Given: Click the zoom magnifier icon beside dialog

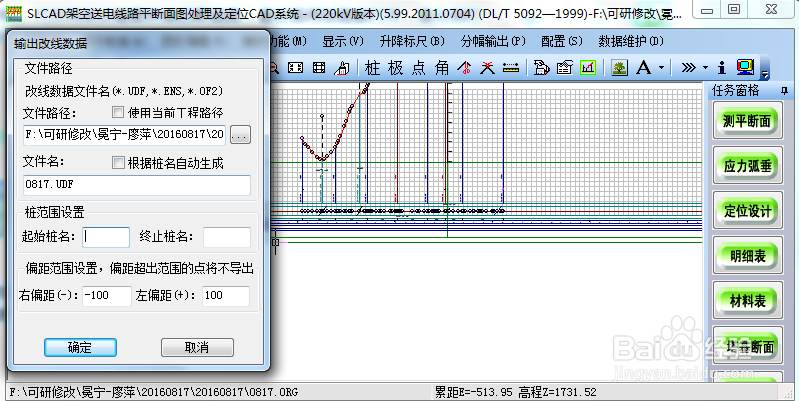Looking at the screenshot, I should coord(274,67).
